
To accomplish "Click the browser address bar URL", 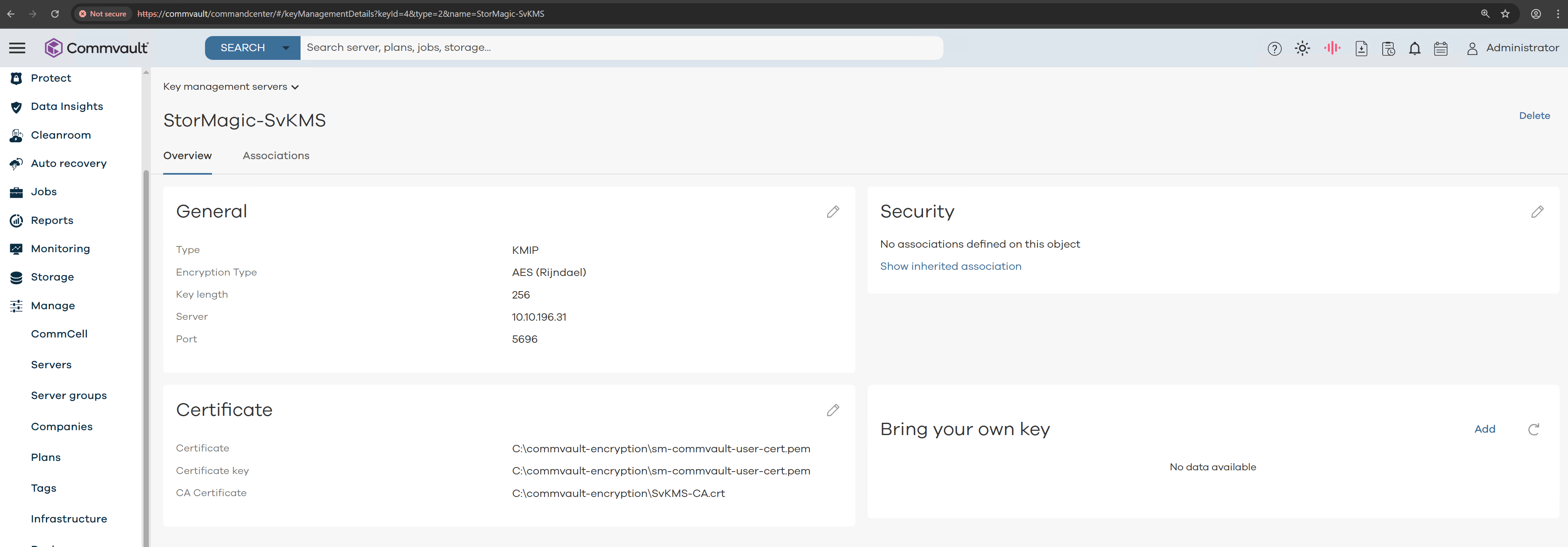I will [341, 14].
